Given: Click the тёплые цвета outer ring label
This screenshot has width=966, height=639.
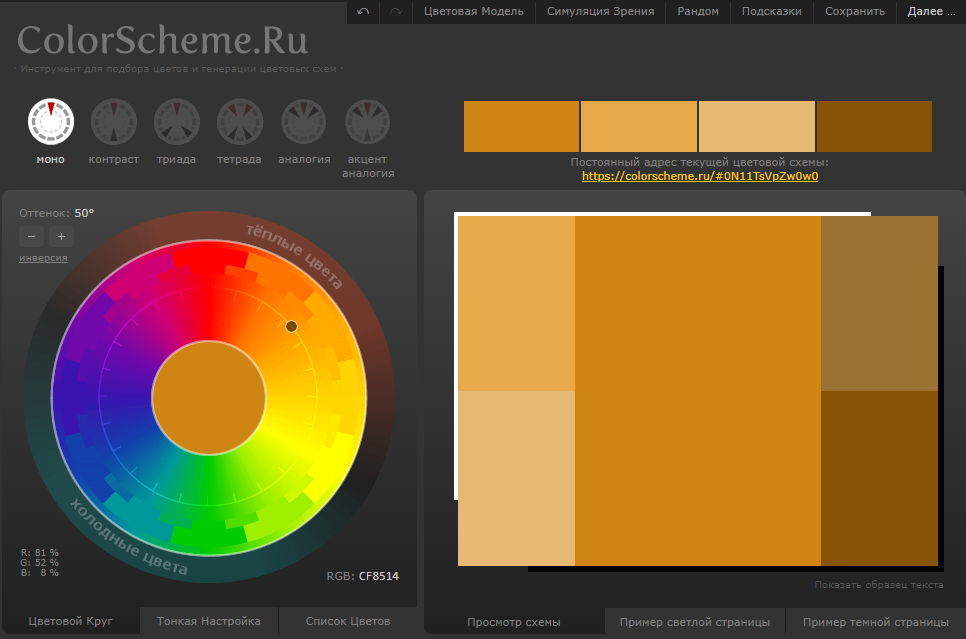Looking at the screenshot, I should (294, 256).
